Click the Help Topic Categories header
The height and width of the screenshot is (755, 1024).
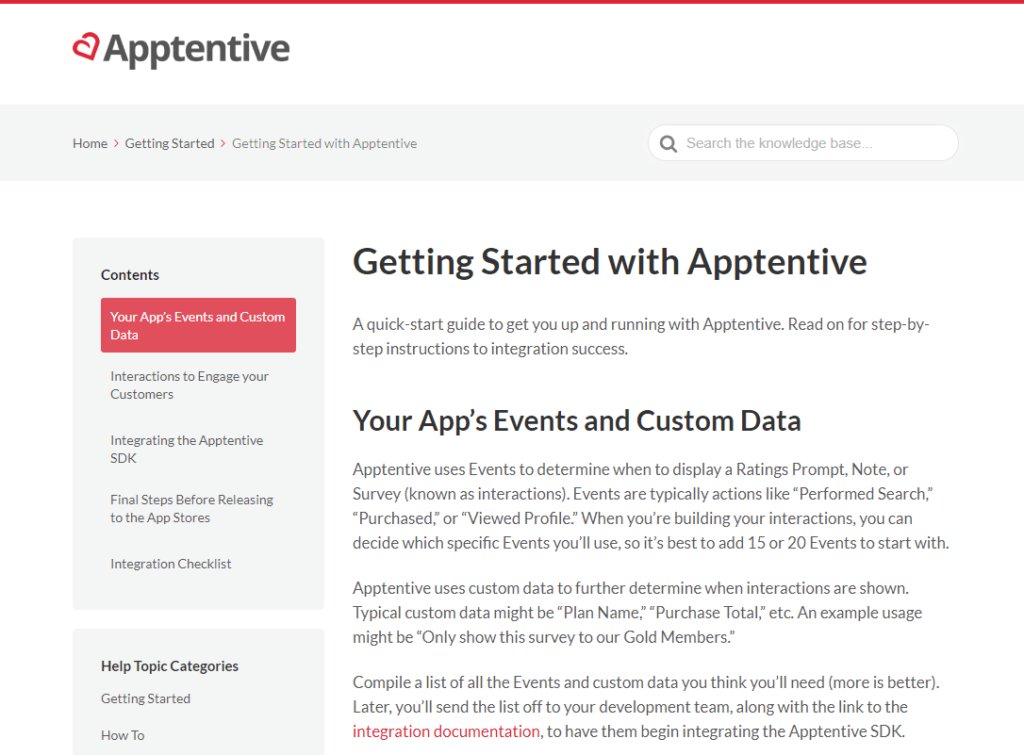point(168,666)
